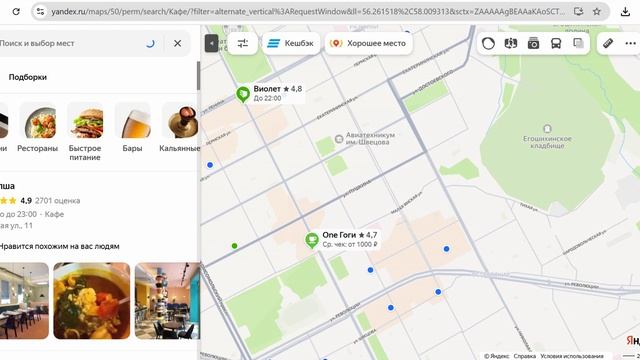Screen dimensions: 640x360
Task: Reload the browser page
Action: 16,11
